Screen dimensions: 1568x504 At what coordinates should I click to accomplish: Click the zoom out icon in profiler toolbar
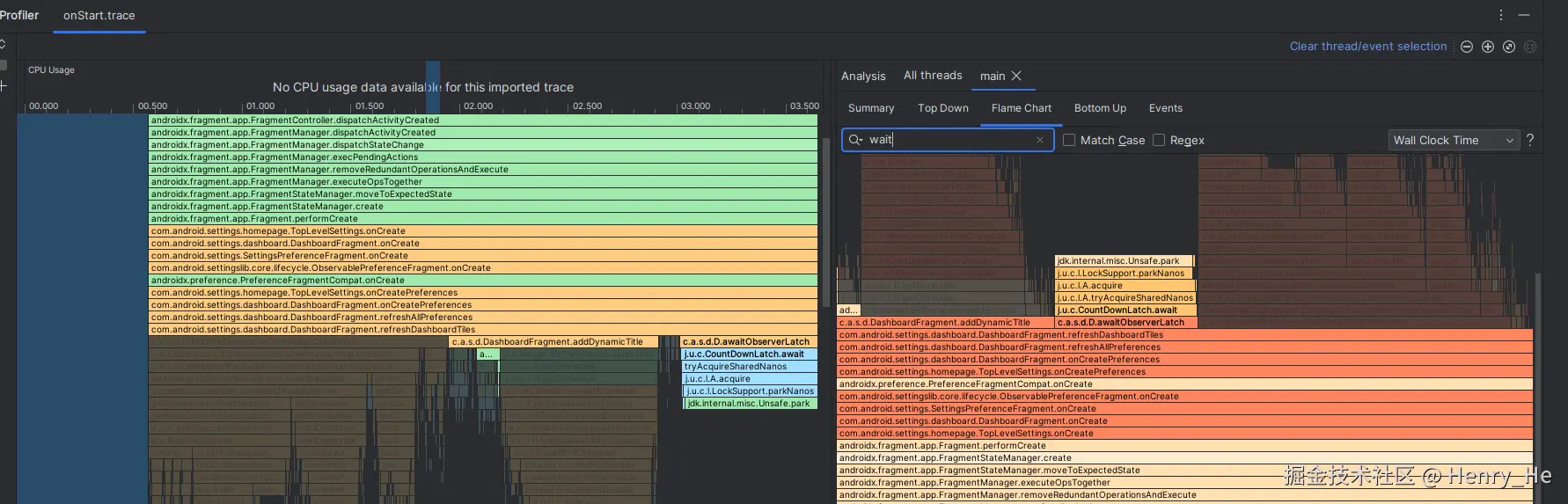1467,47
